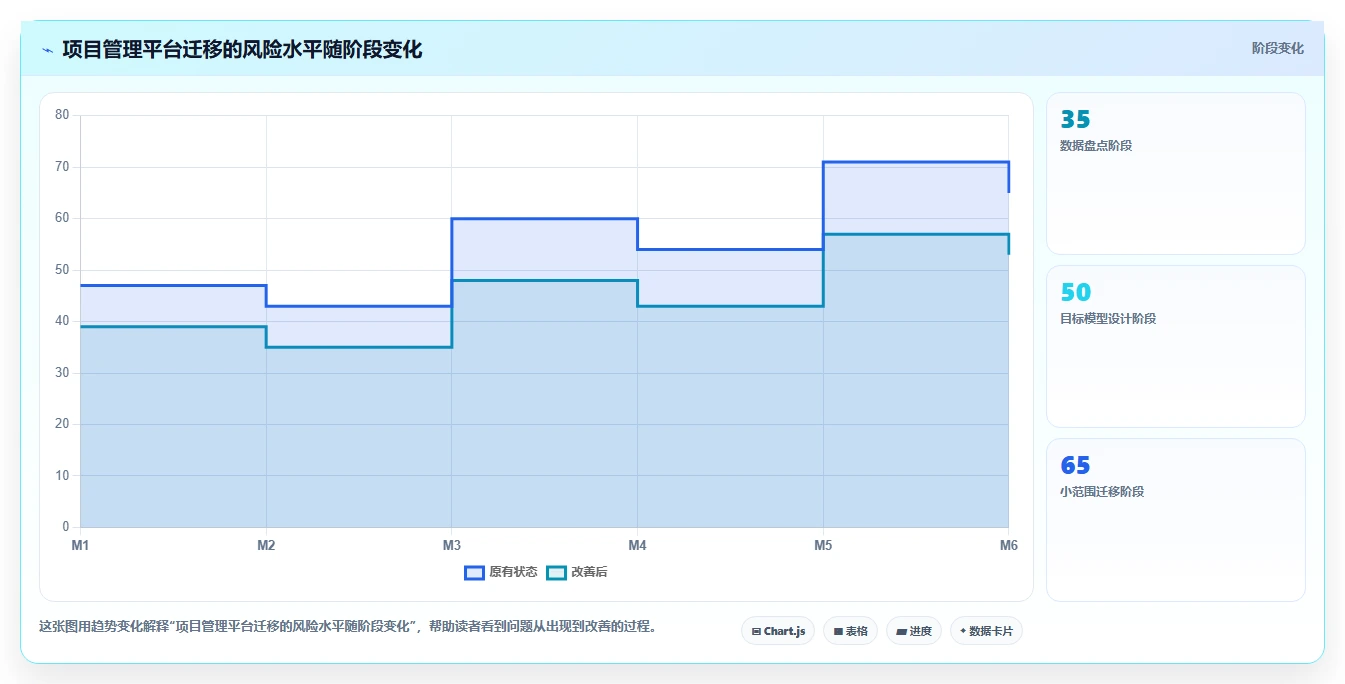Click the M3 x-axis label
The height and width of the screenshot is (684, 1345).
tap(452, 545)
